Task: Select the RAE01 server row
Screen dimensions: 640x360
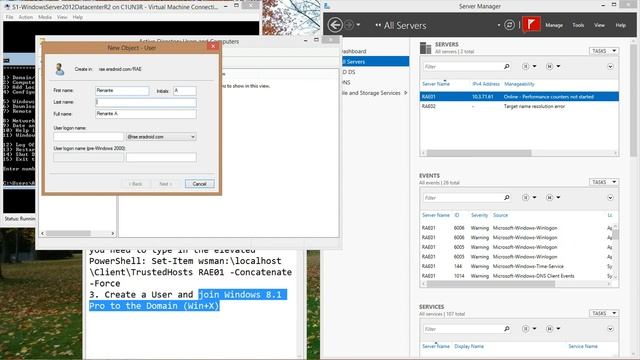Action: [x=519, y=97]
